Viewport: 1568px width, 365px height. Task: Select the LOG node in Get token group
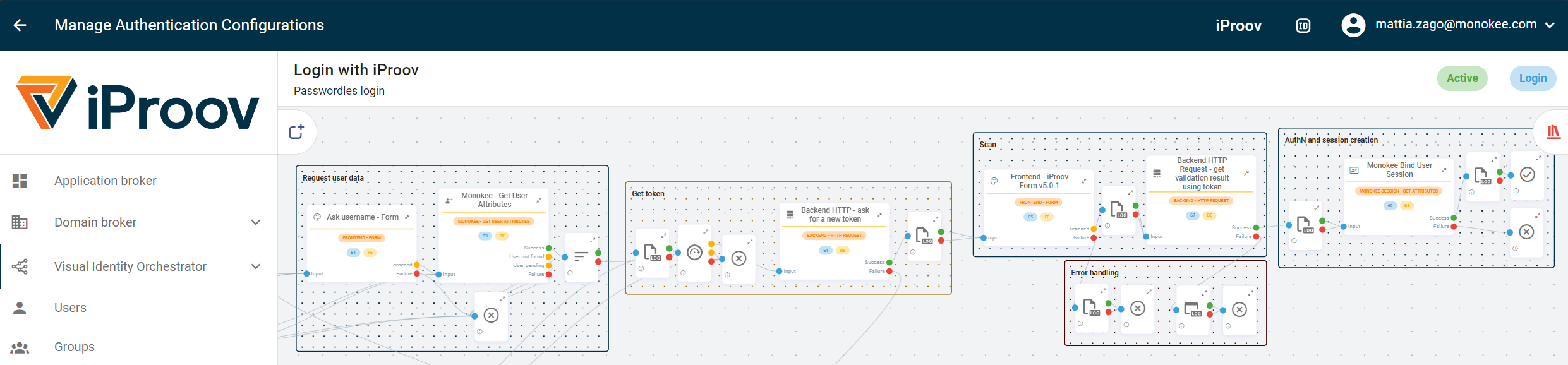(x=652, y=253)
